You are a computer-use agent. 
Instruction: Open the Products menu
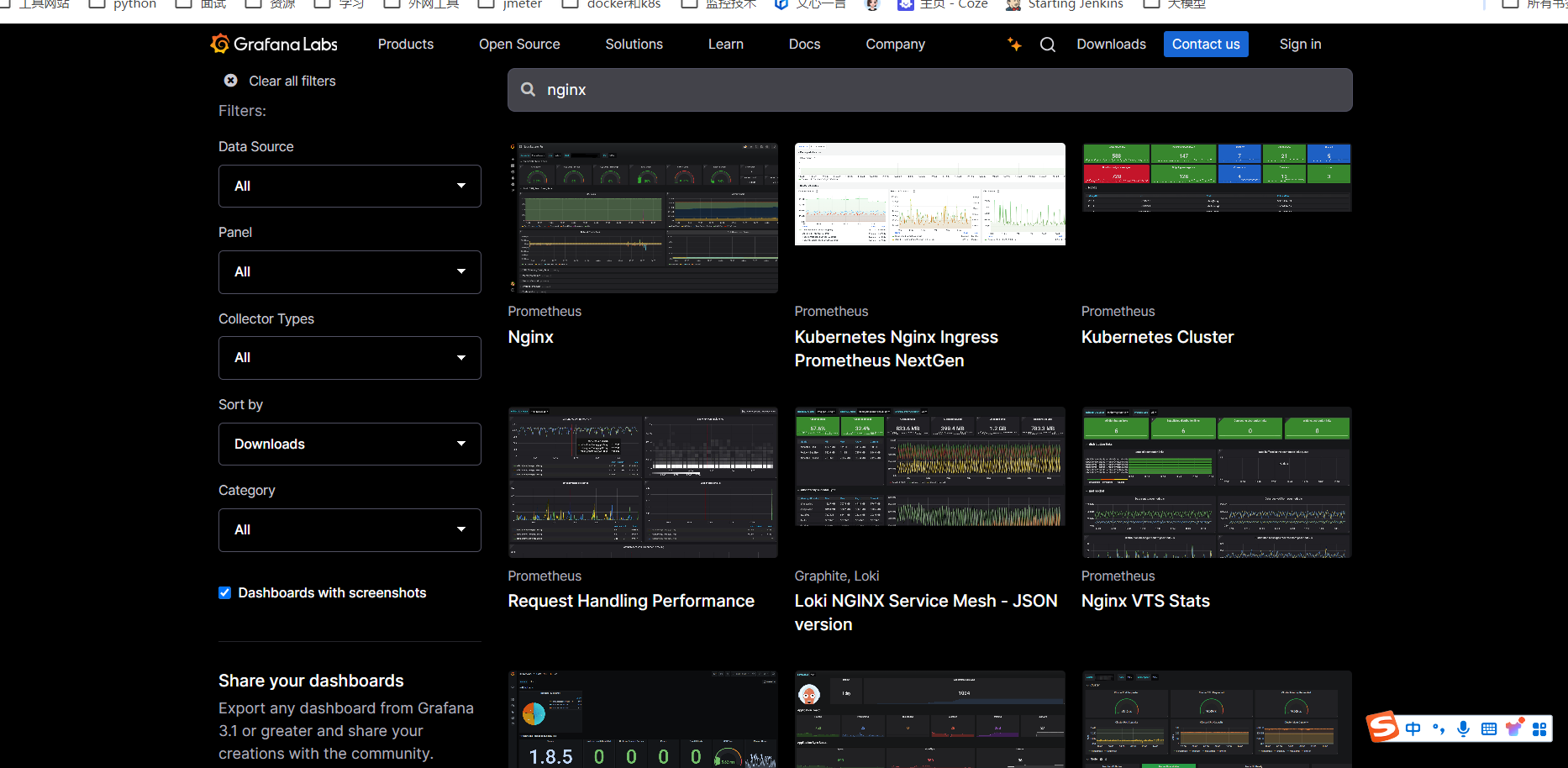click(406, 45)
